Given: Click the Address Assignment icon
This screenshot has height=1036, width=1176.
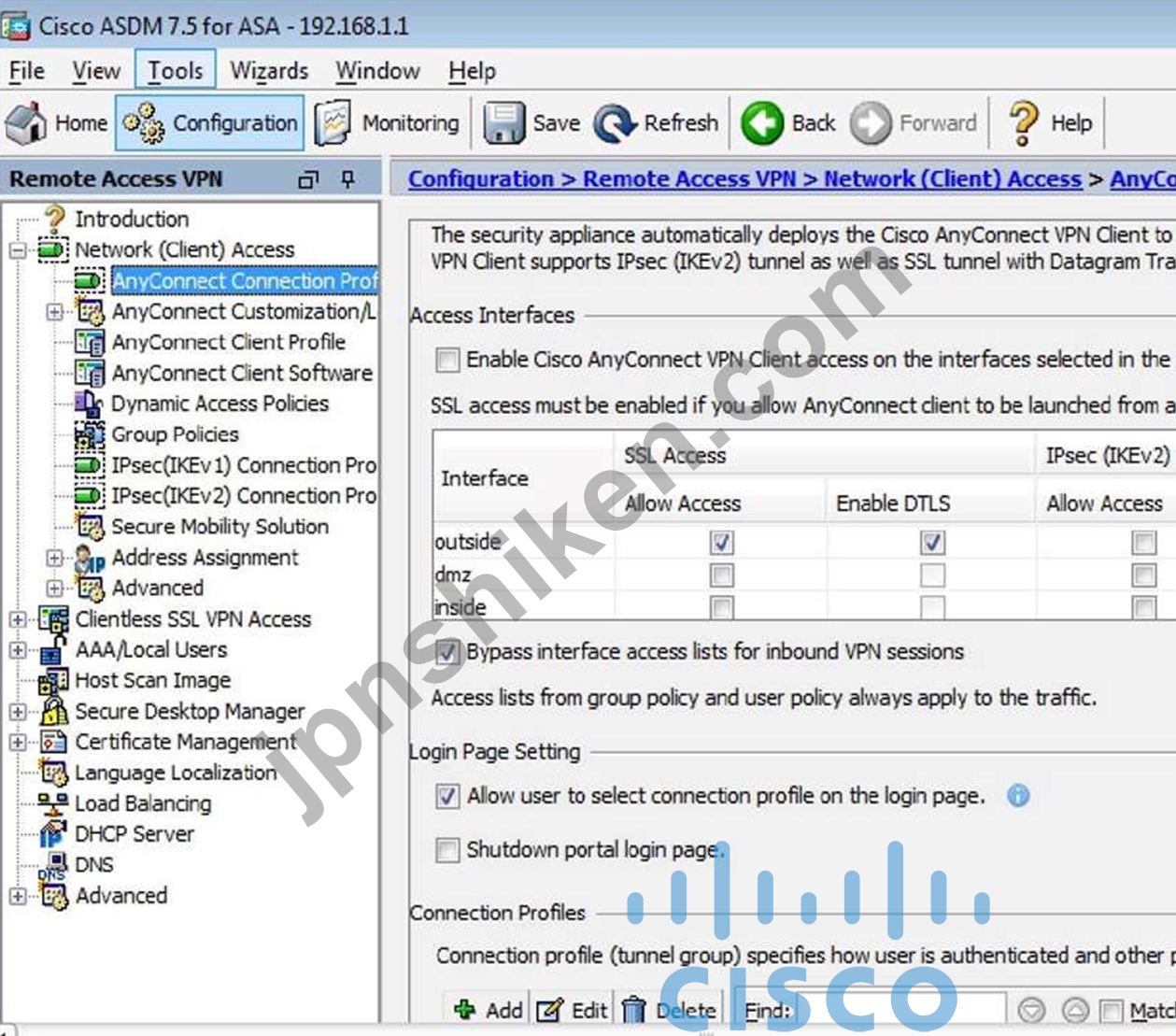Looking at the screenshot, I should tap(90, 558).
